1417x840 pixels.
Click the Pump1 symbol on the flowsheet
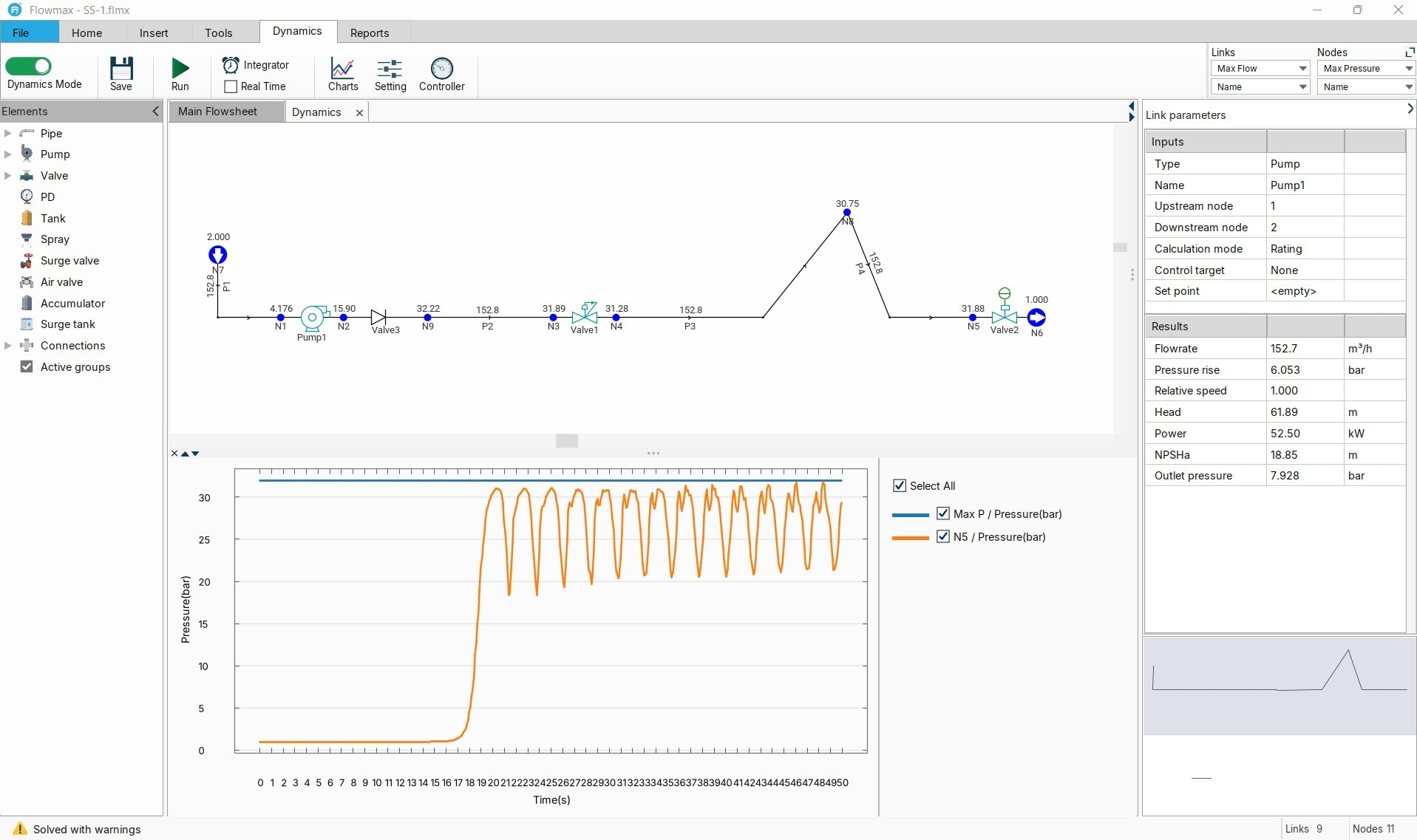pyautogui.click(x=313, y=318)
